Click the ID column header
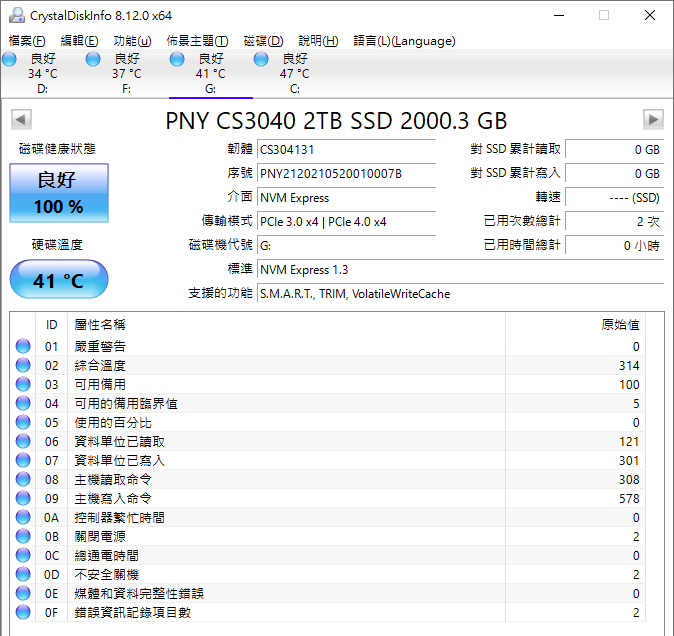This screenshot has width=674, height=636. 51,324
